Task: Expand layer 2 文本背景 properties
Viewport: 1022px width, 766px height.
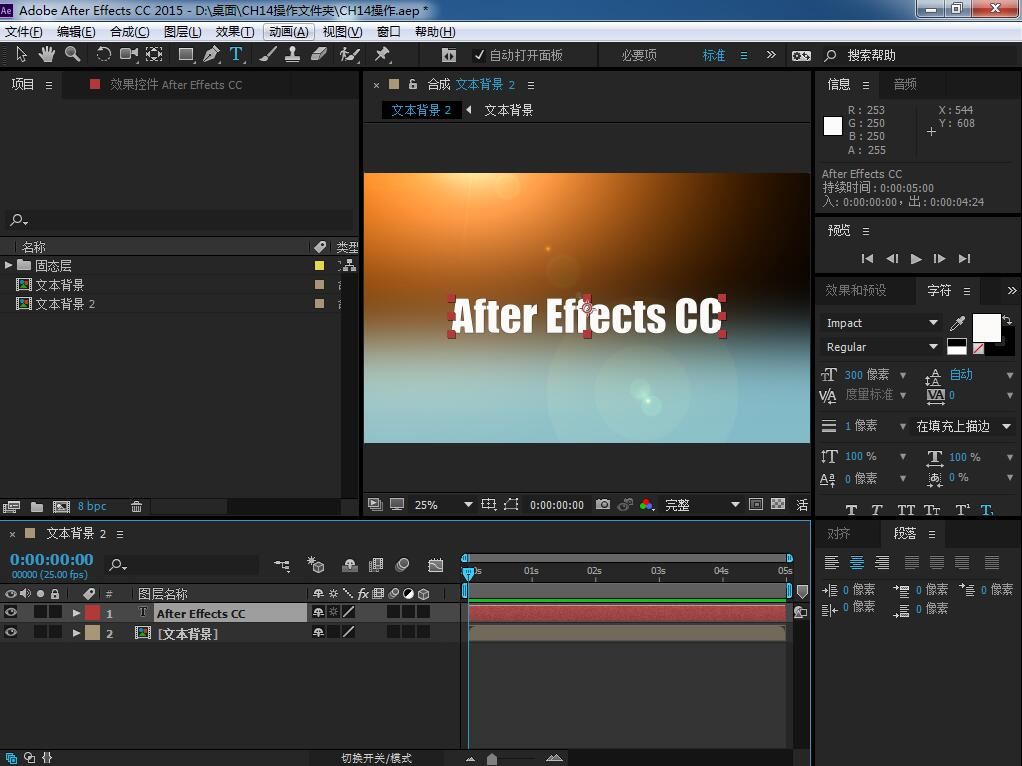Action: point(76,633)
